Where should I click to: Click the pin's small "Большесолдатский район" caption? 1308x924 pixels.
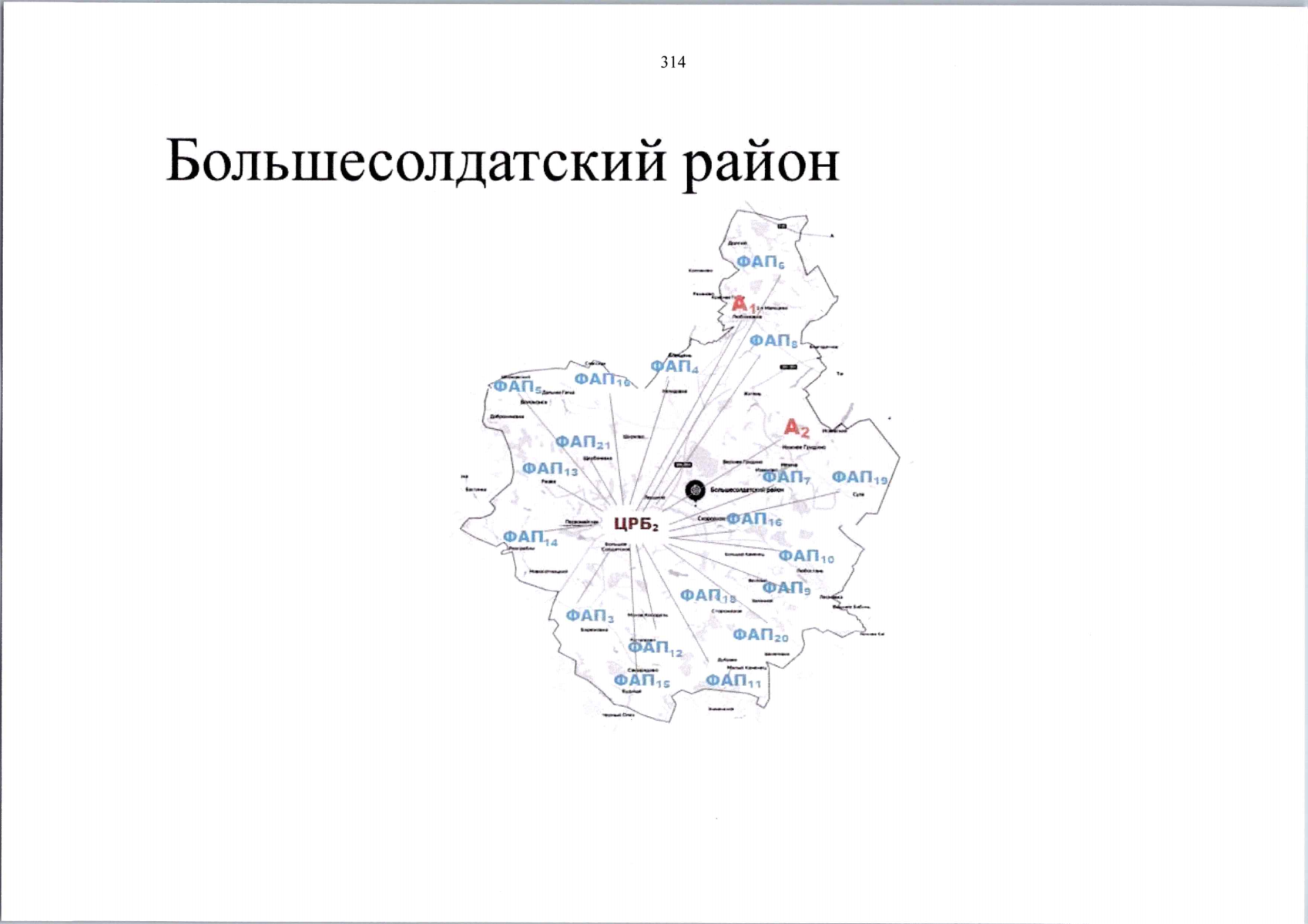pyautogui.click(x=746, y=490)
